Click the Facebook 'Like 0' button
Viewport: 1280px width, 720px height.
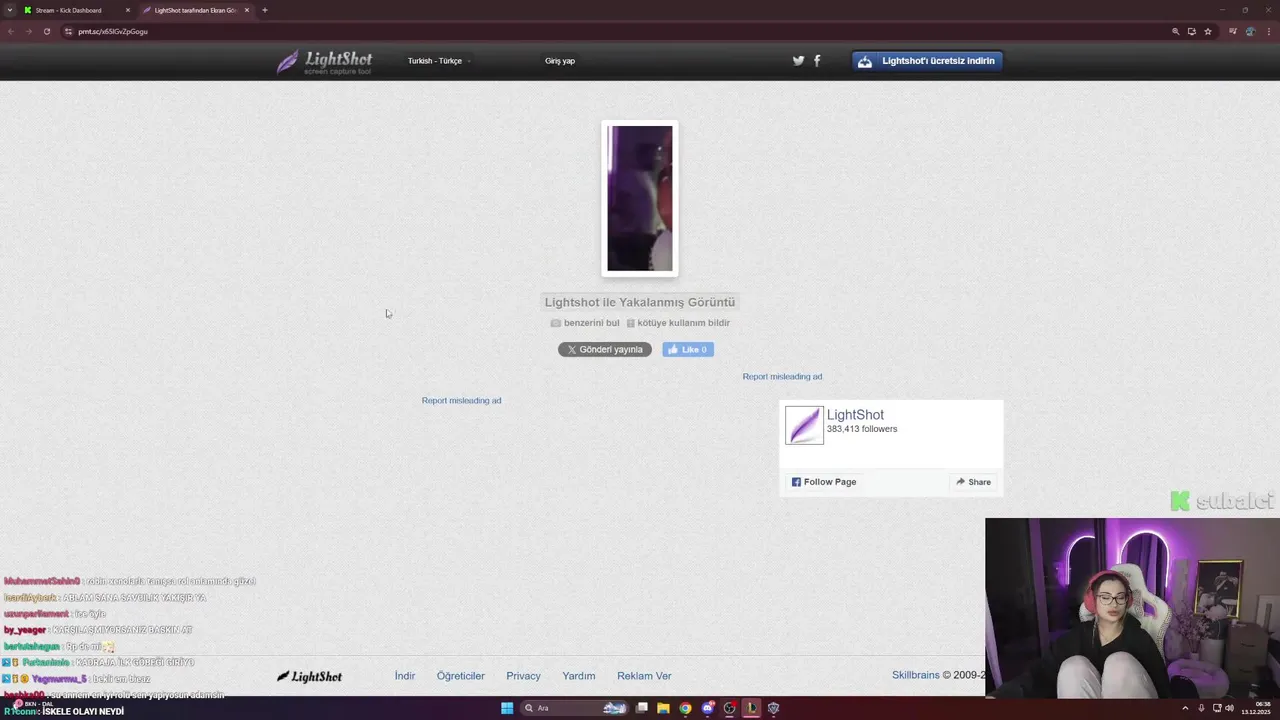[688, 349]
